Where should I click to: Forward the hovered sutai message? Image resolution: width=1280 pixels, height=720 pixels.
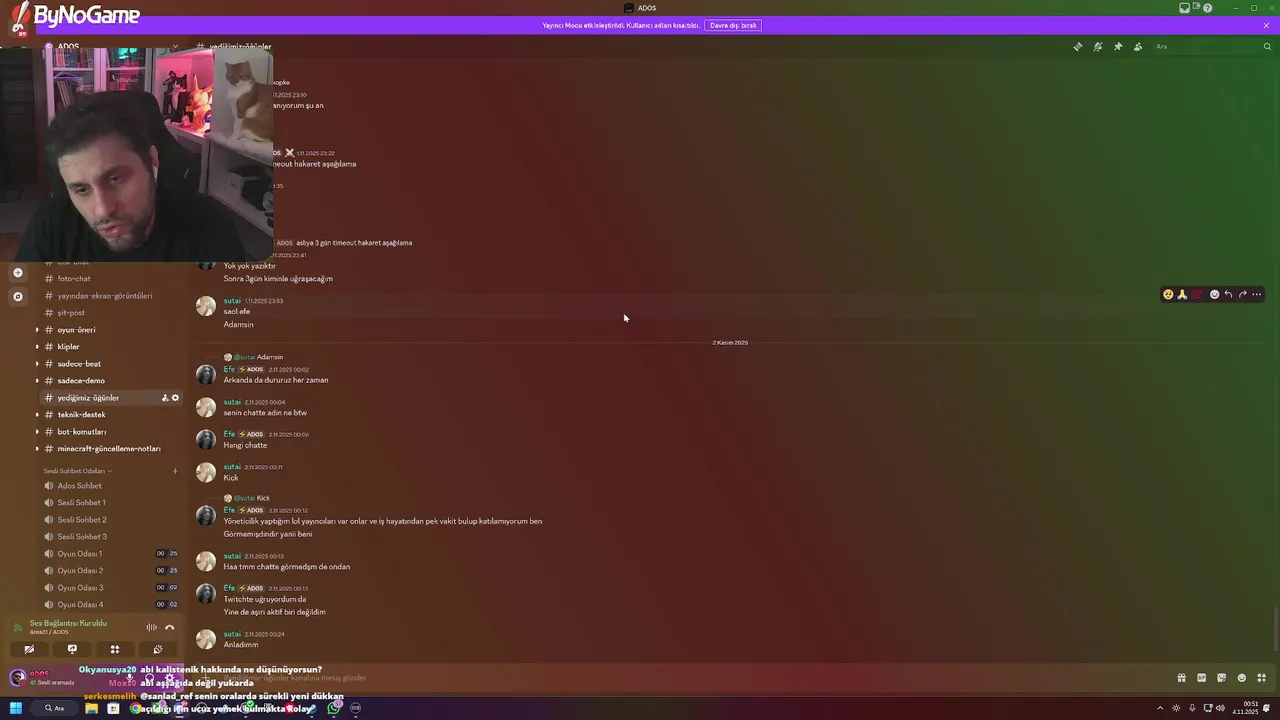coord(1242,294)
